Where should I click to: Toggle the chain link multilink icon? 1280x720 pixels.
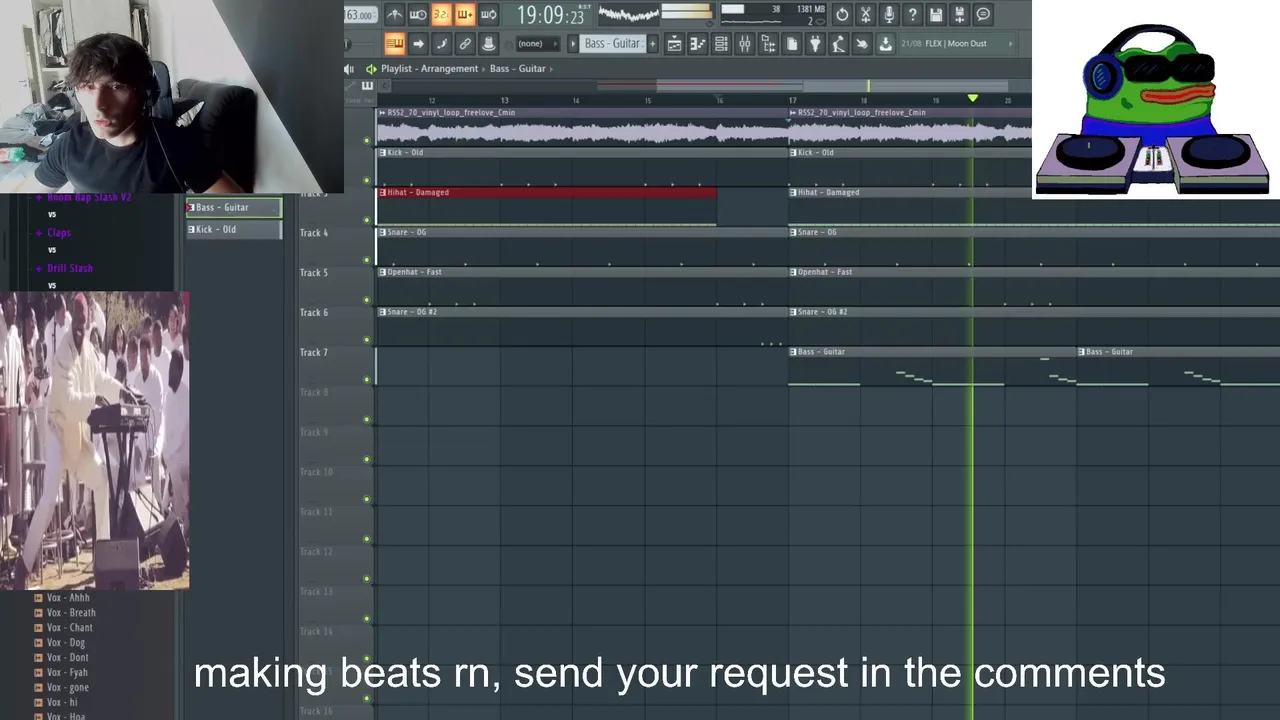coord(465,43)
